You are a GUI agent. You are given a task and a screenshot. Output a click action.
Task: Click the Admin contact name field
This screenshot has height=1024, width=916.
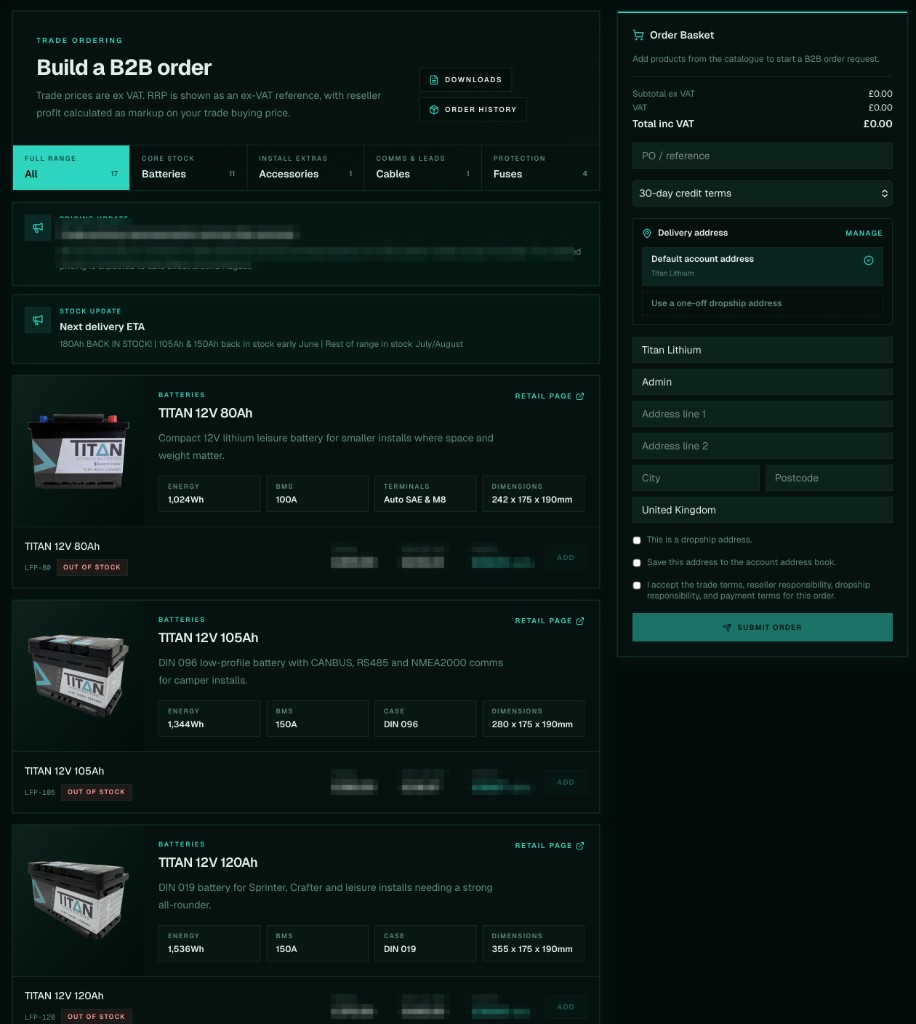pyautogui.click(x=762, y=382)
